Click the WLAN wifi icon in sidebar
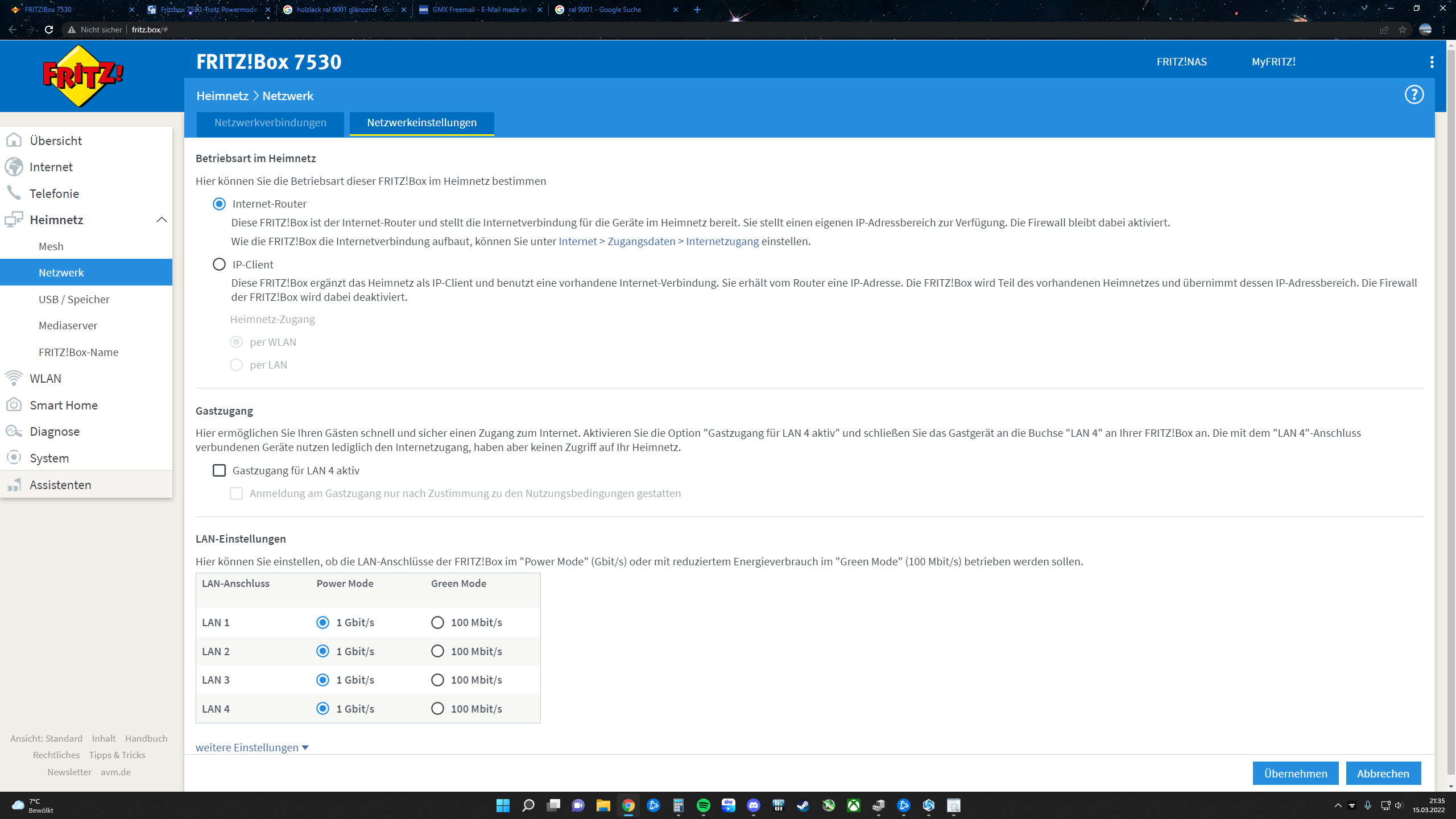Screen dimensions: 1456x819 14,378
